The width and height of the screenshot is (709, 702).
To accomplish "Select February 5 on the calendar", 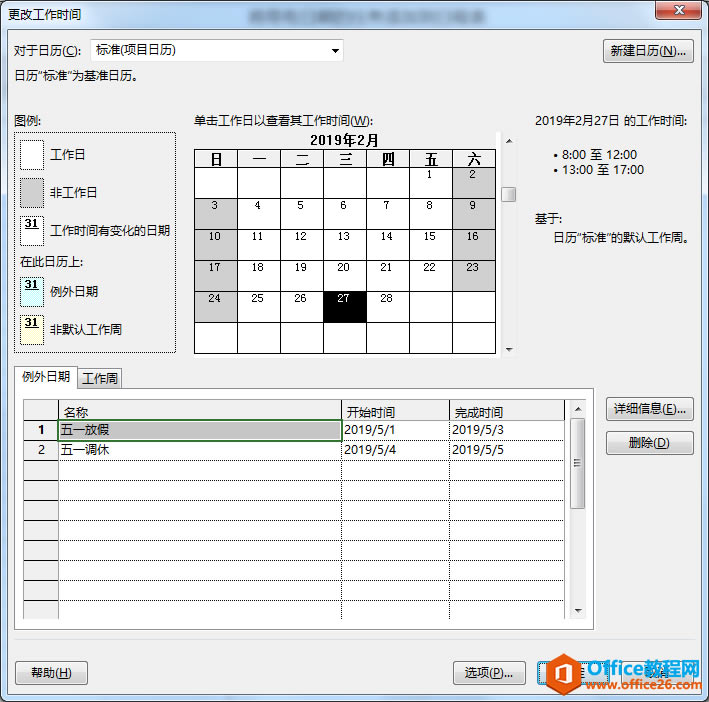I will tap(302, 214).
